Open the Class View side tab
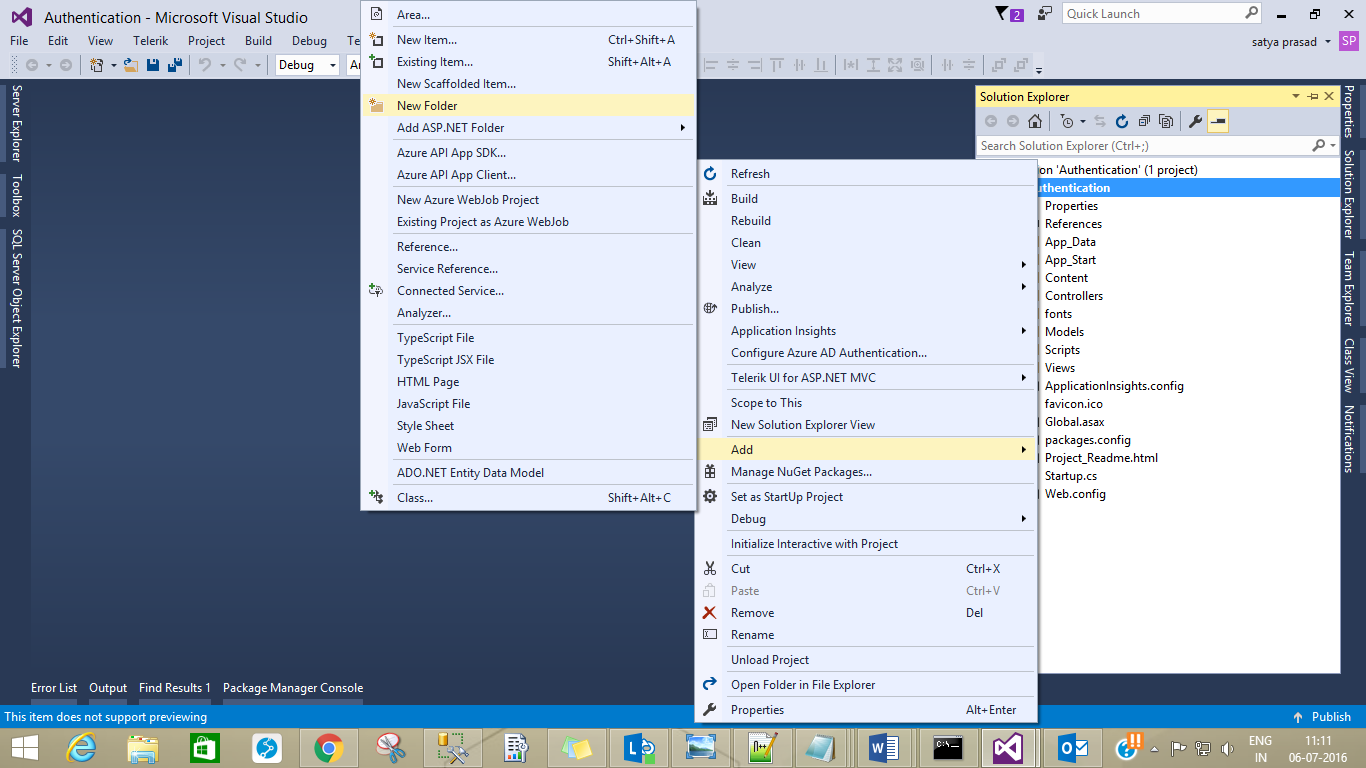 1348,365
